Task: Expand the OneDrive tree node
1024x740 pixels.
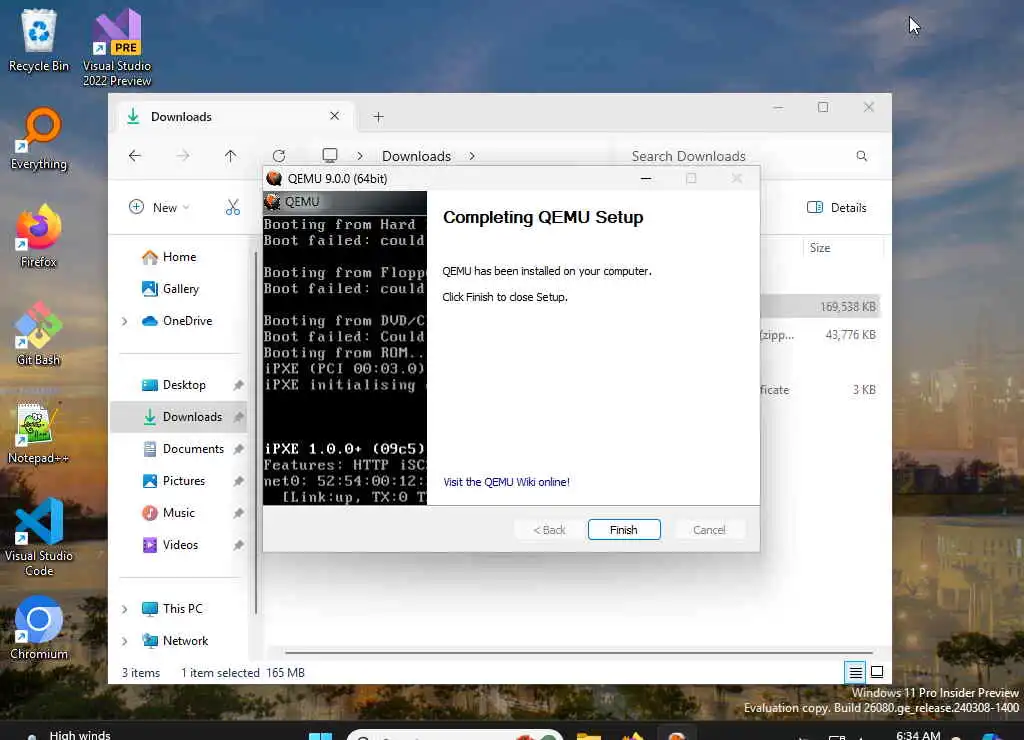Action: [124, 321]
